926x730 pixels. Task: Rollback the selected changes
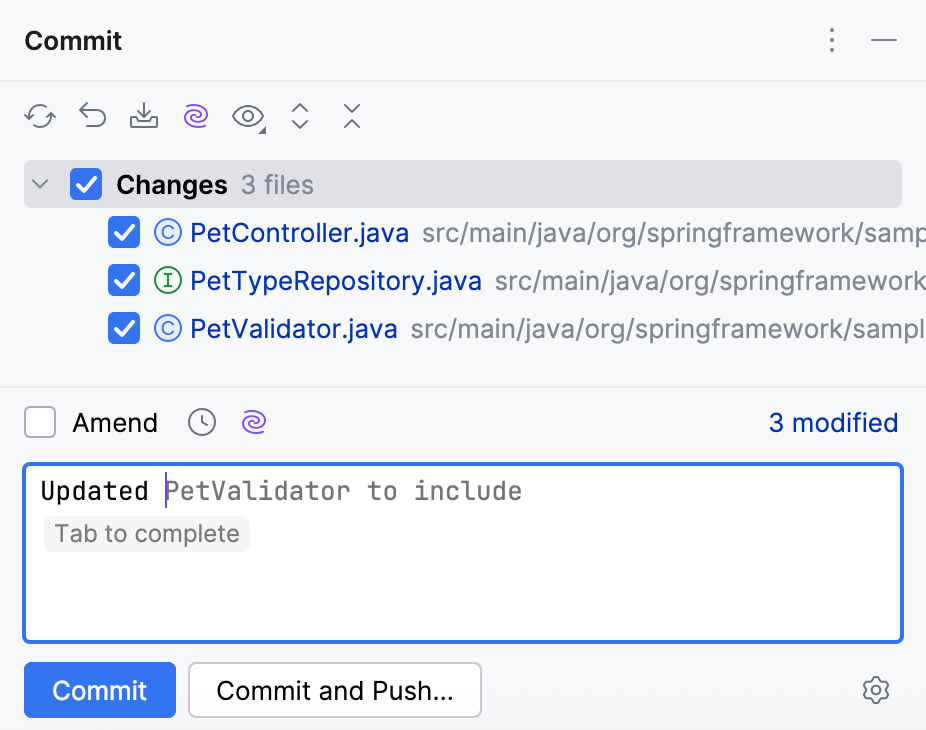92,116
